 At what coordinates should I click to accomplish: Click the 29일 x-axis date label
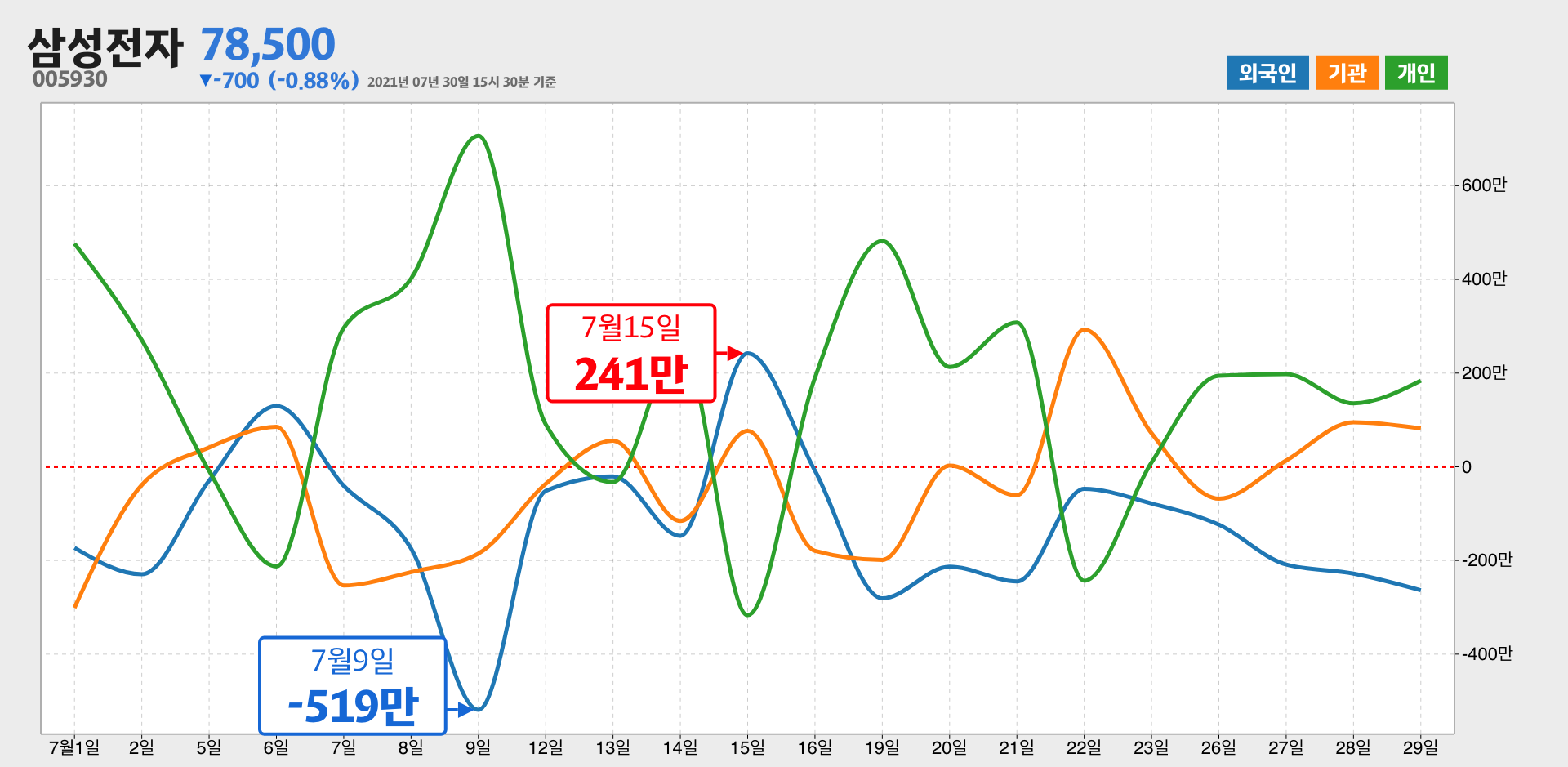pos(1420,747)
